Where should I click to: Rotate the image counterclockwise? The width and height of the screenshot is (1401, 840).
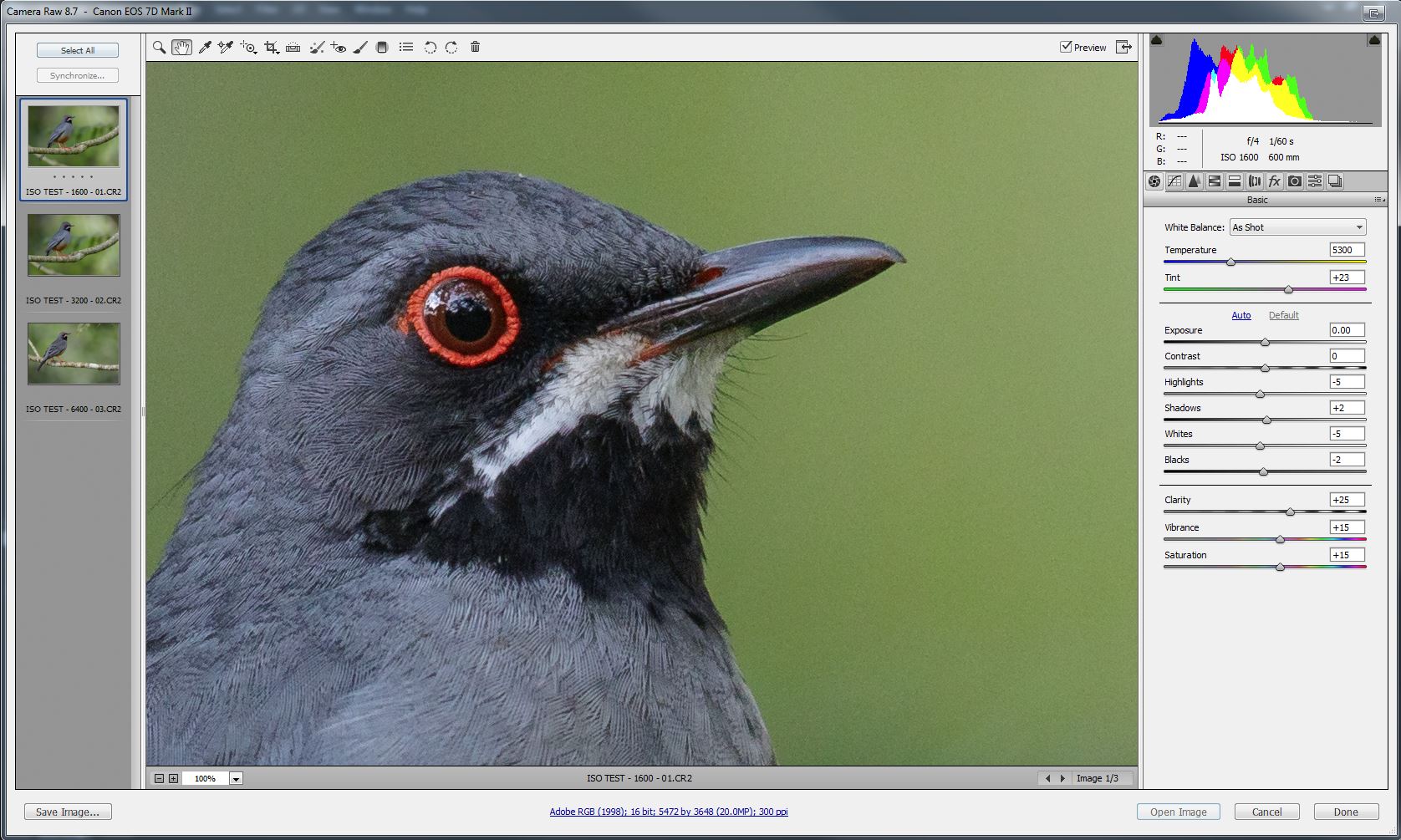tap(431, 48)
